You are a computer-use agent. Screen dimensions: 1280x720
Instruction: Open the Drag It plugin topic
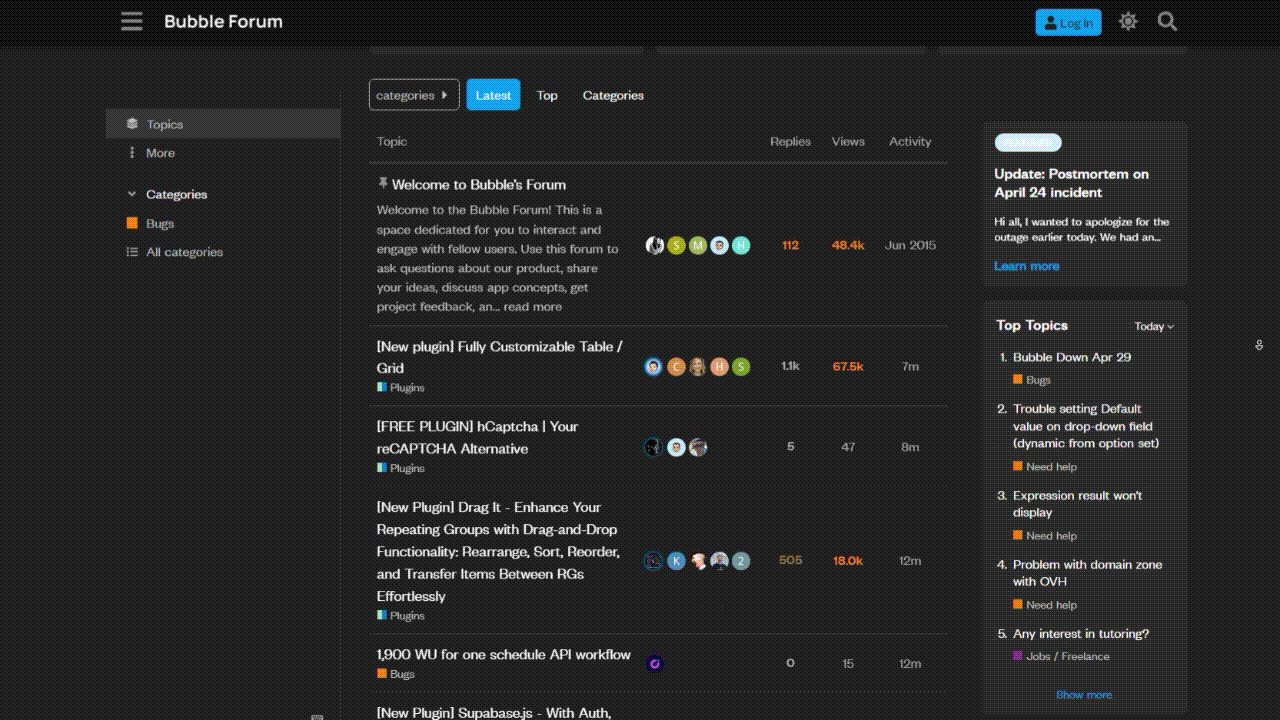tap(499, 551)
